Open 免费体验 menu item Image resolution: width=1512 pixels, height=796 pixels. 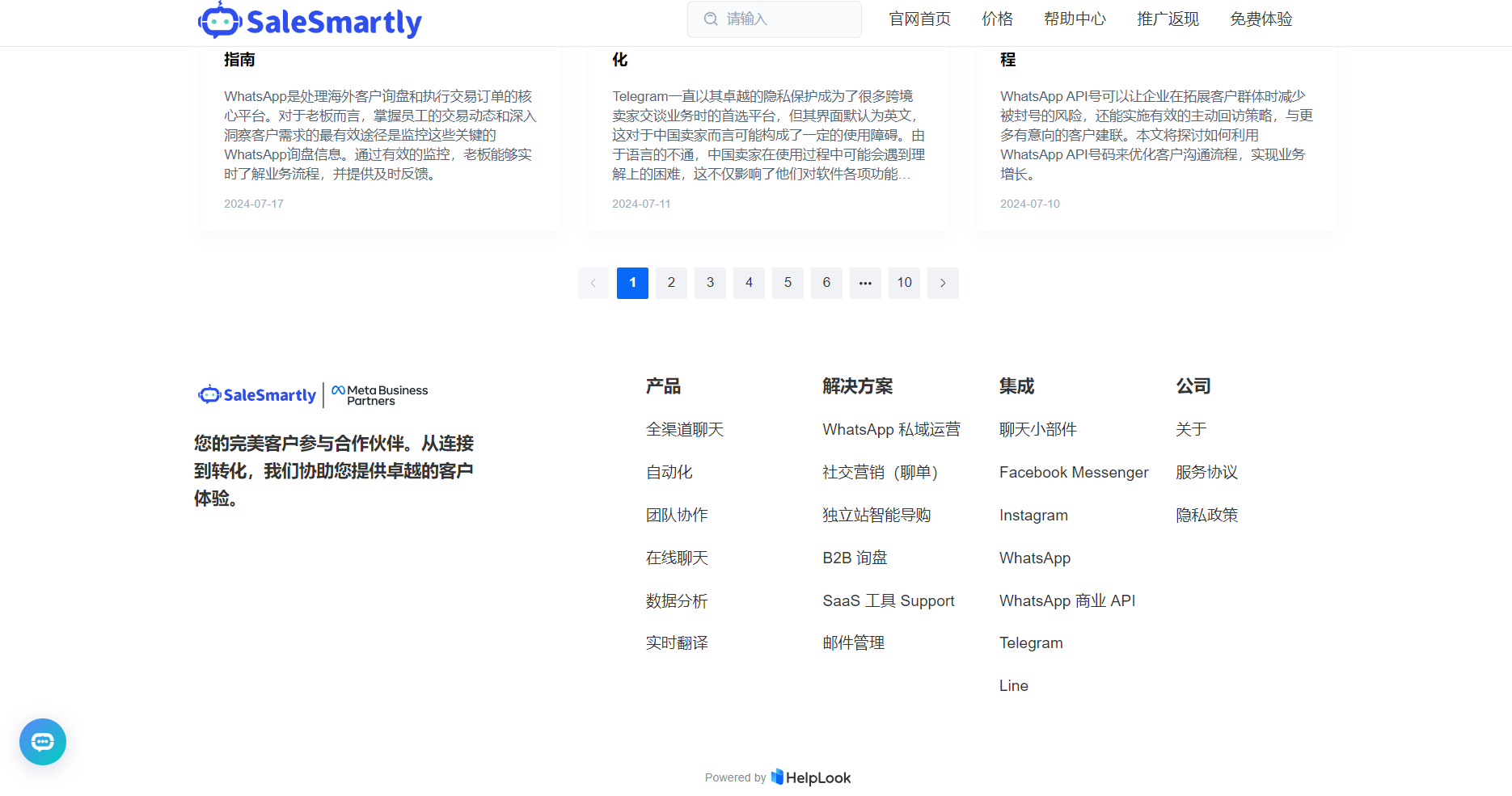point(1261,19)
